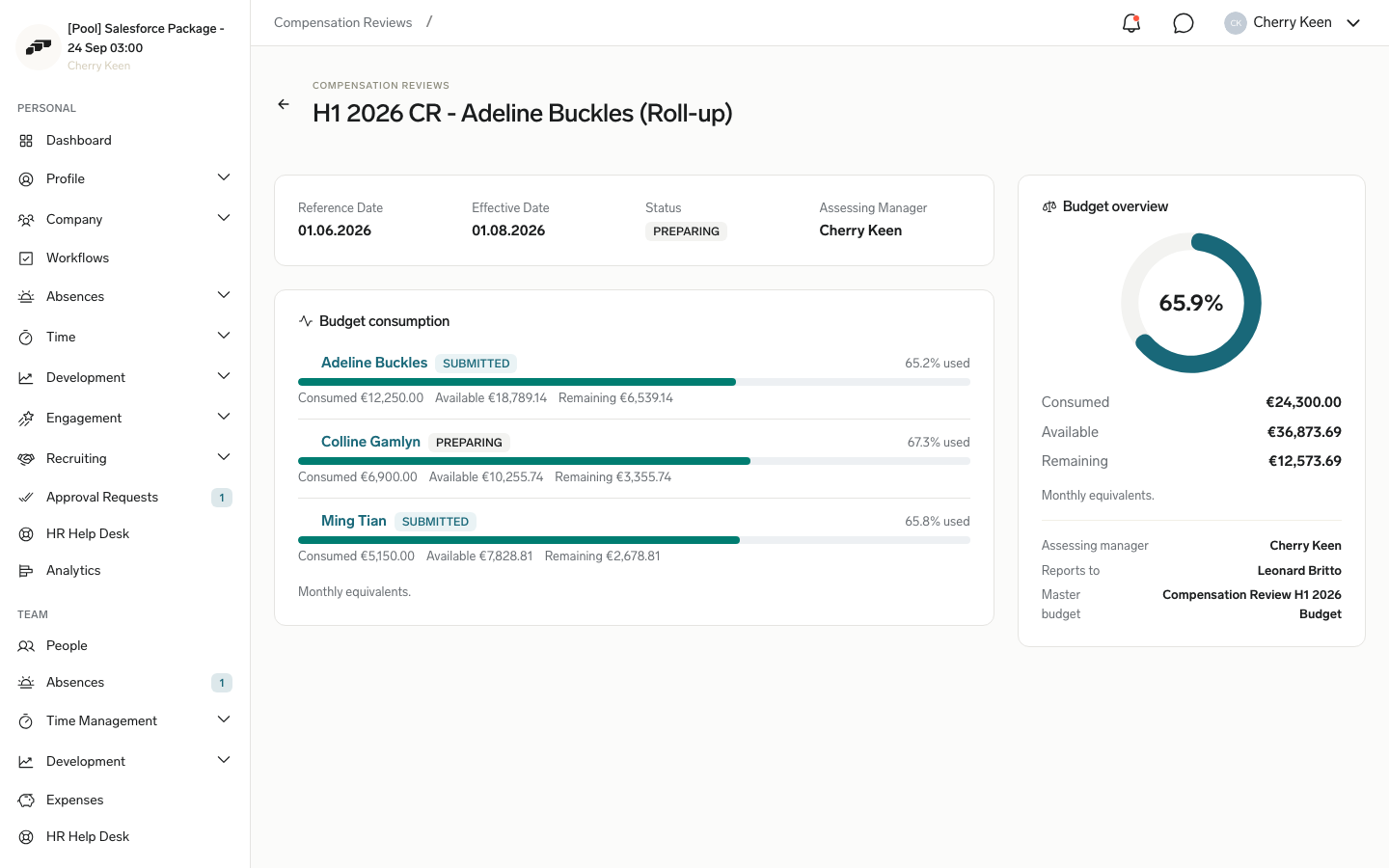Click the Workflows checkbox icon in sidebar
The height and width of the screenshot is (868, 1389).
point(26,258)
